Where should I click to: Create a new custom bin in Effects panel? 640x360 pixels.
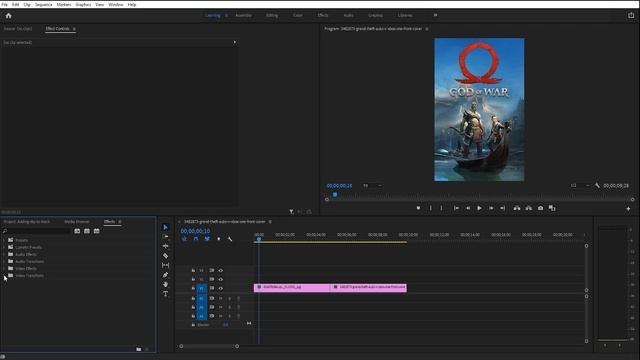click(x=139, y=349)
